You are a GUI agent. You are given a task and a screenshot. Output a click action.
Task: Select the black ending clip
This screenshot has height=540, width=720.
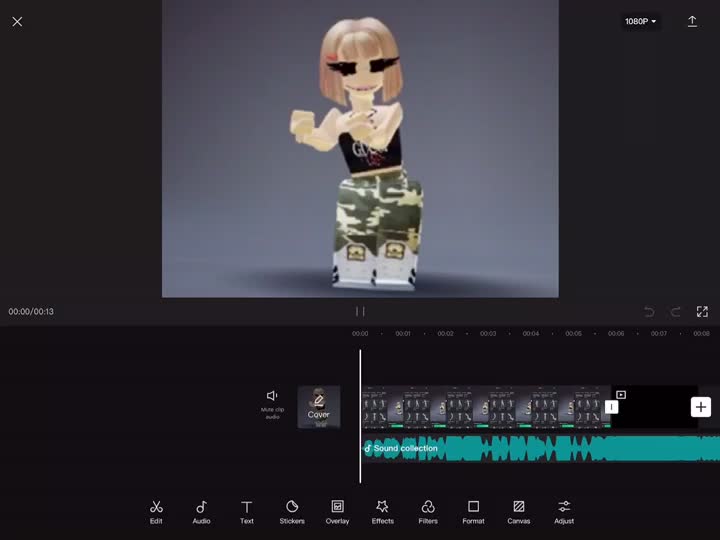(x=654, y=407)
